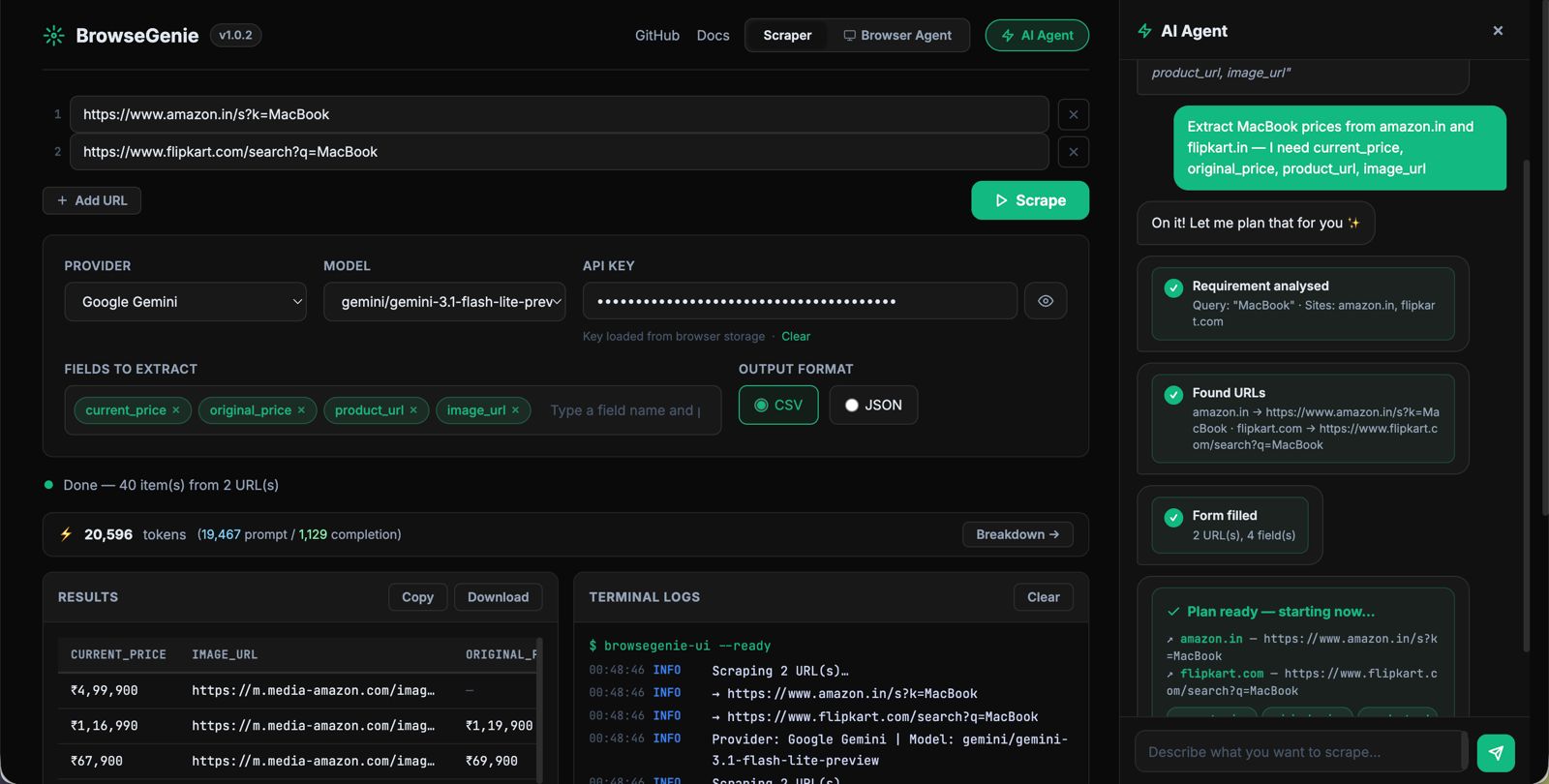This screenshot has height=784, width=1549.
Task: Open the token Breakdown
Action: pyautogui.click(x=1017, y=534)
